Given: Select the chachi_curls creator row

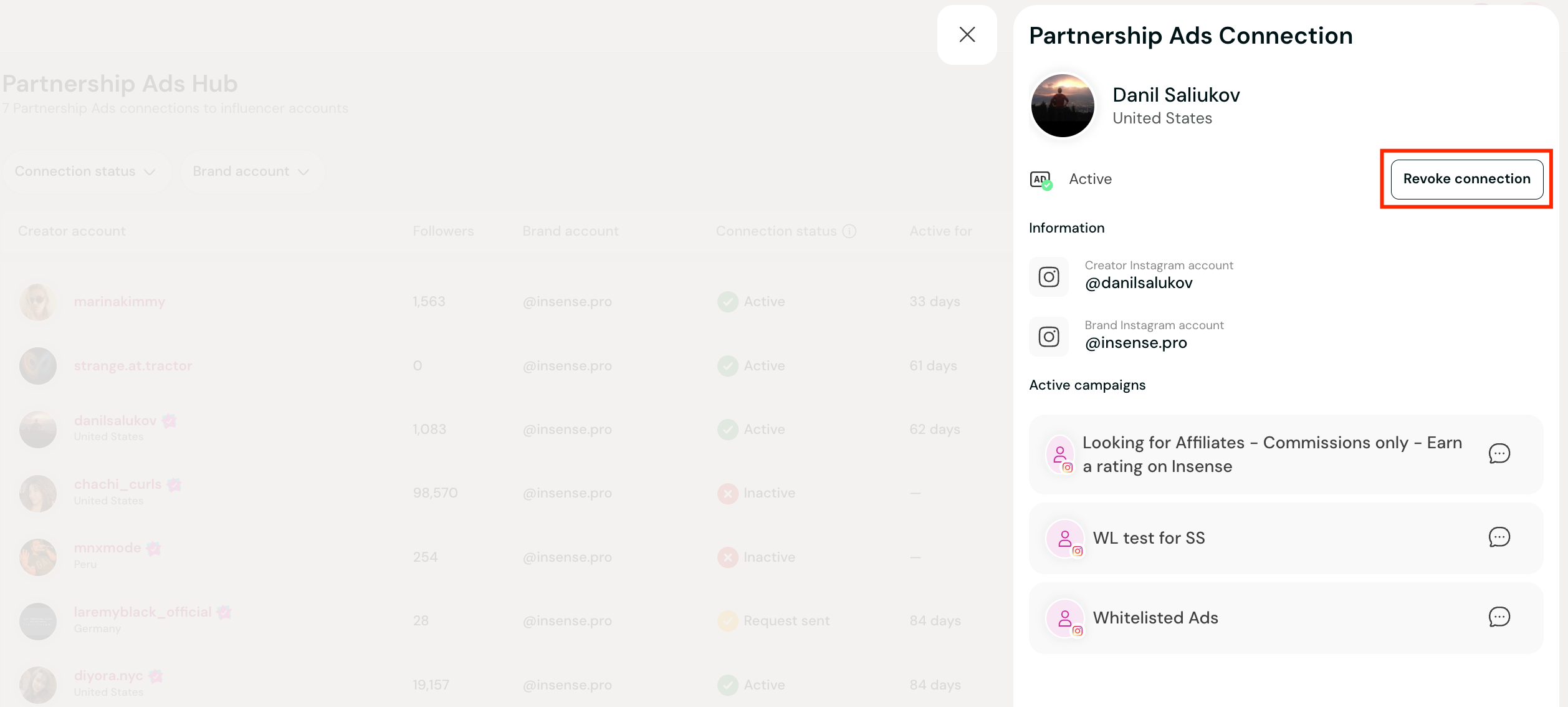Looking at the screenshot, I should click(x=118, y=484).
